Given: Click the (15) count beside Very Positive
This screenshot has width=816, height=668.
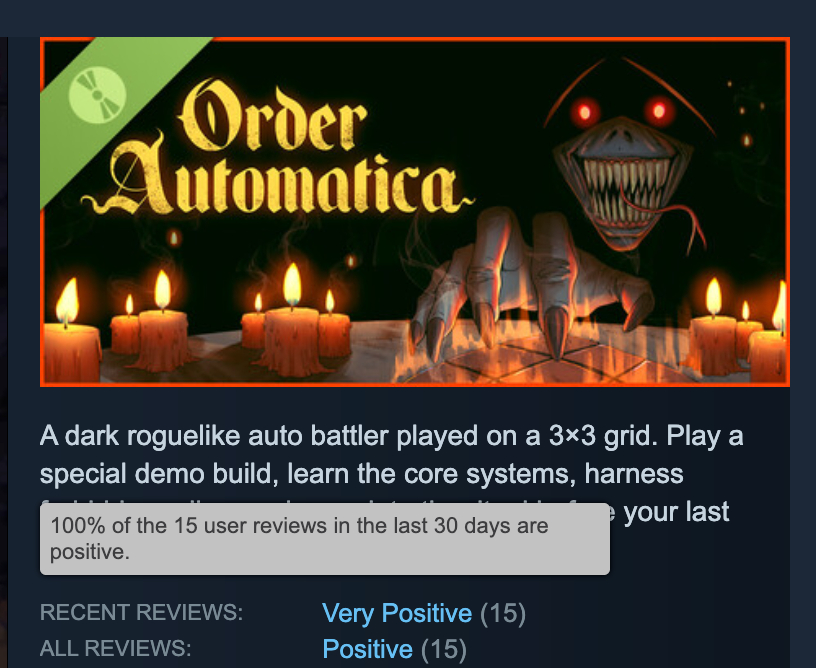Looking at the screenshot, I should (503, 613).
